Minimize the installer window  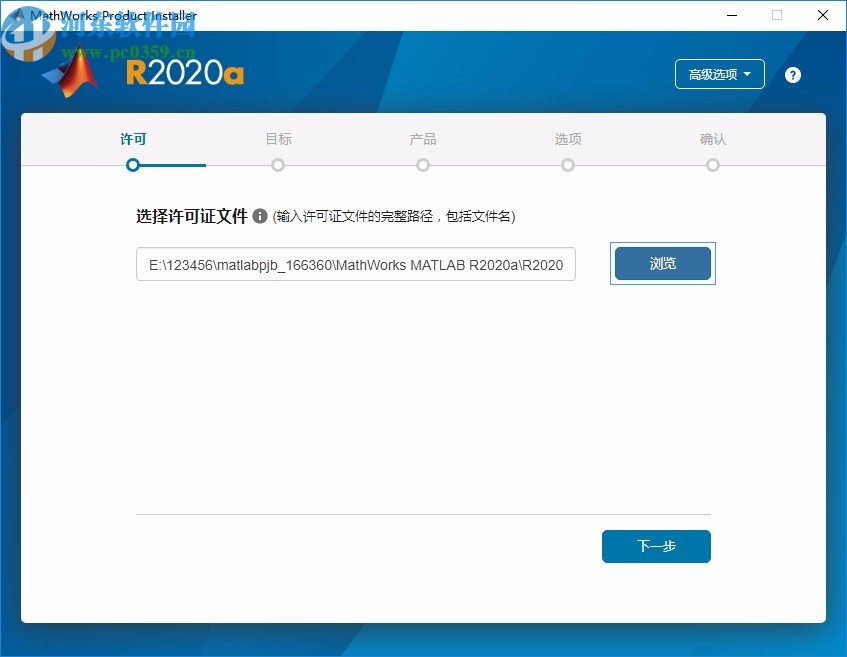tap(731, 15)
